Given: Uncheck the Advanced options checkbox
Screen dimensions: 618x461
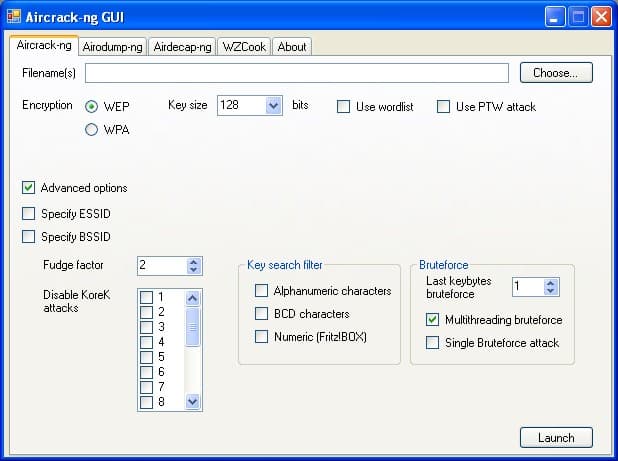Looking at the screenshot, I should tap(28, 188).
